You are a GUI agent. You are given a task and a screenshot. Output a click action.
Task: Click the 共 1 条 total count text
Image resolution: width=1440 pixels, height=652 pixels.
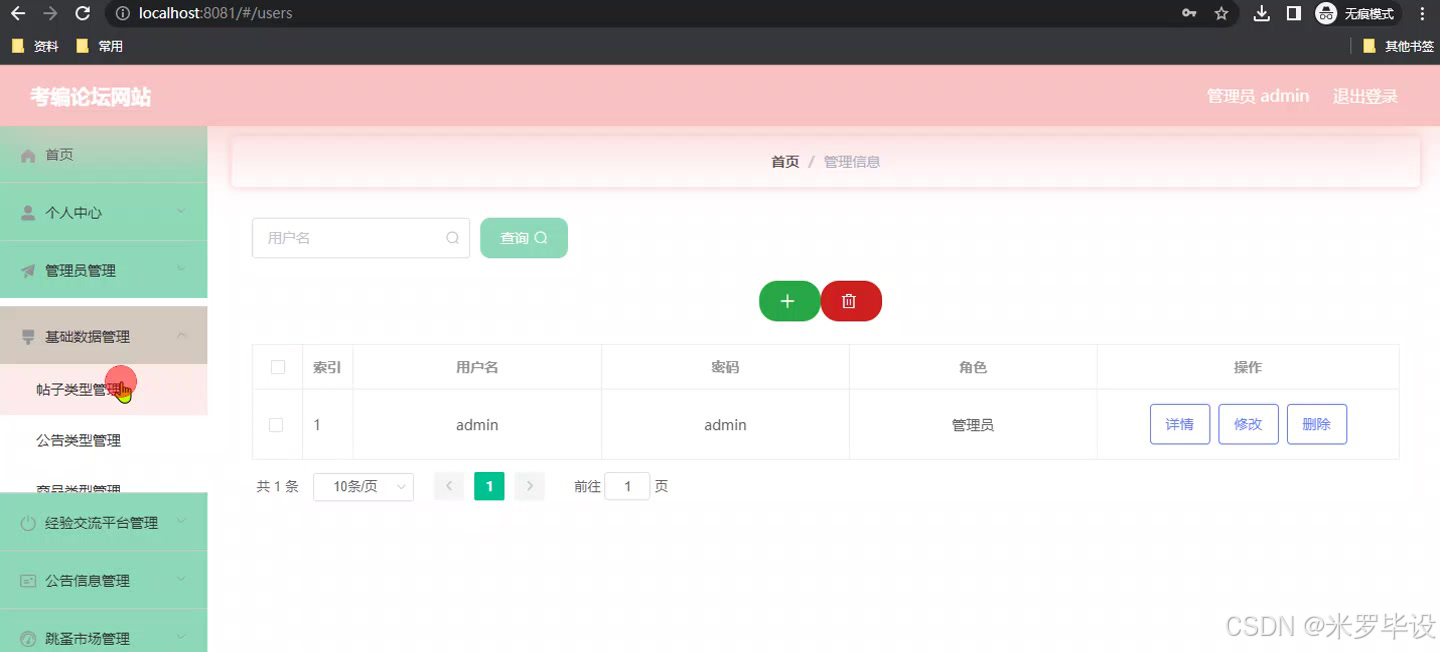pyautogui.click(x=278, y=487)
